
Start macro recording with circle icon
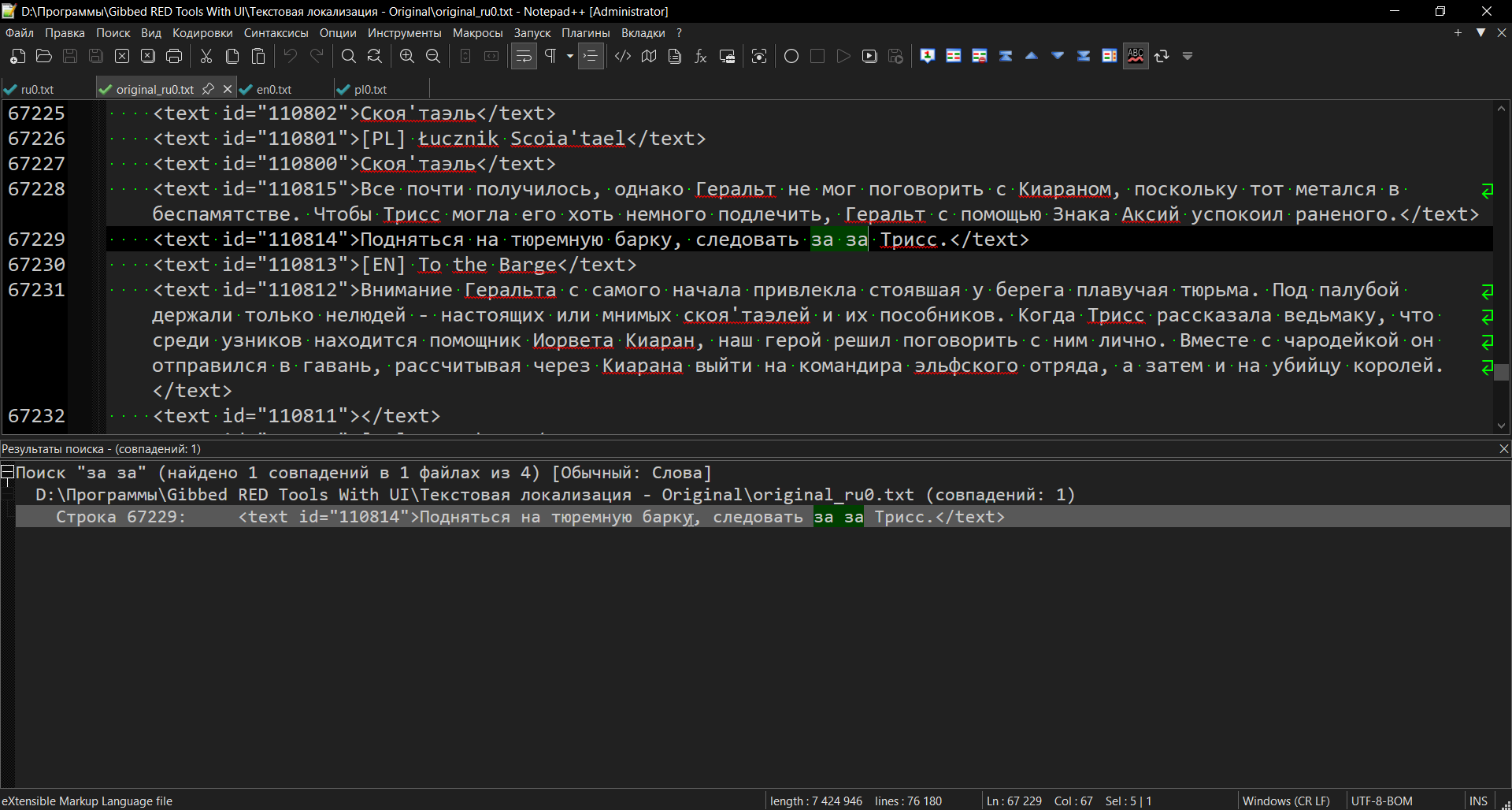pos(791,56)
